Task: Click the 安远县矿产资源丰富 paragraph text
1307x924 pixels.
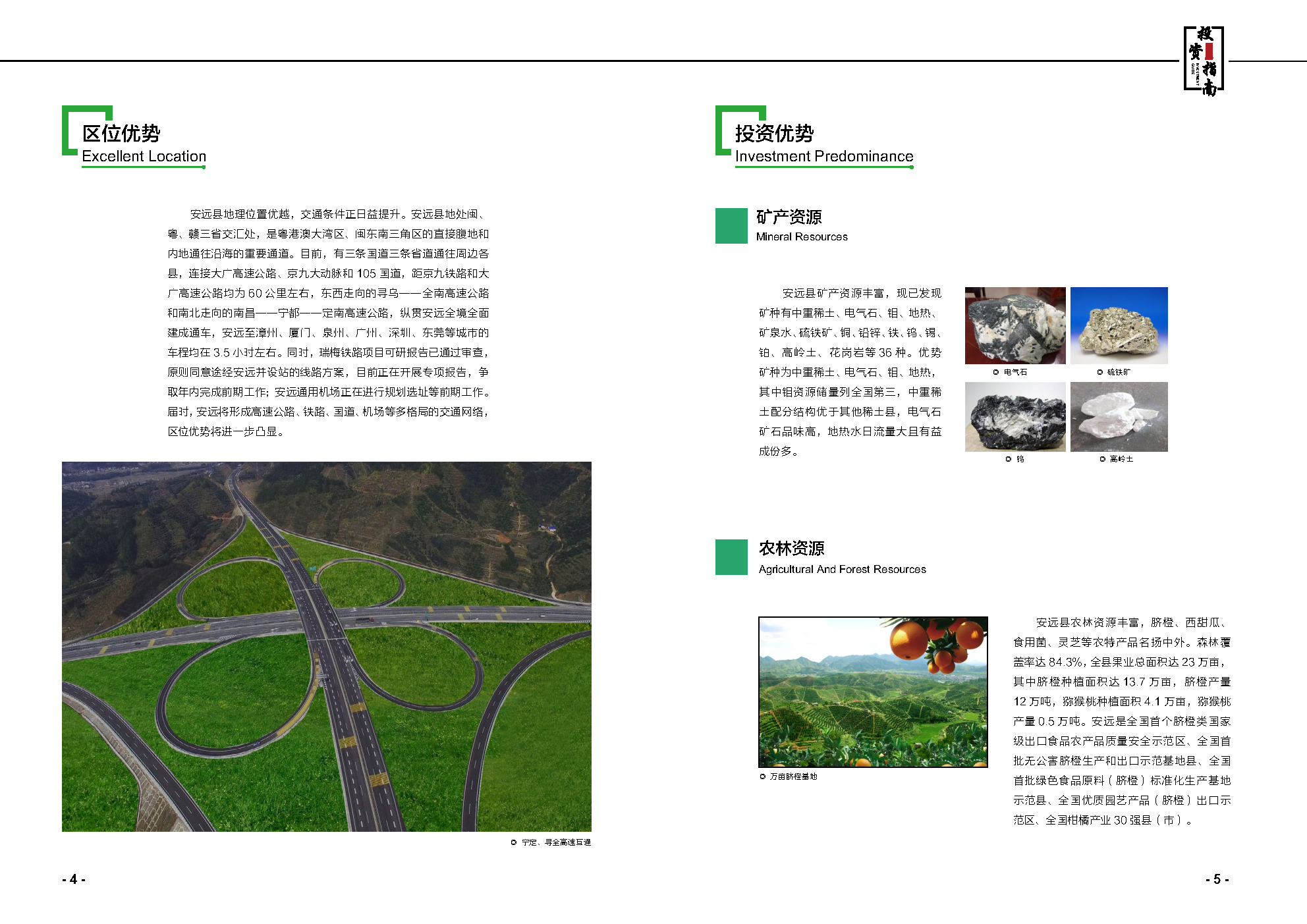Action: click(x=850, y=372)
